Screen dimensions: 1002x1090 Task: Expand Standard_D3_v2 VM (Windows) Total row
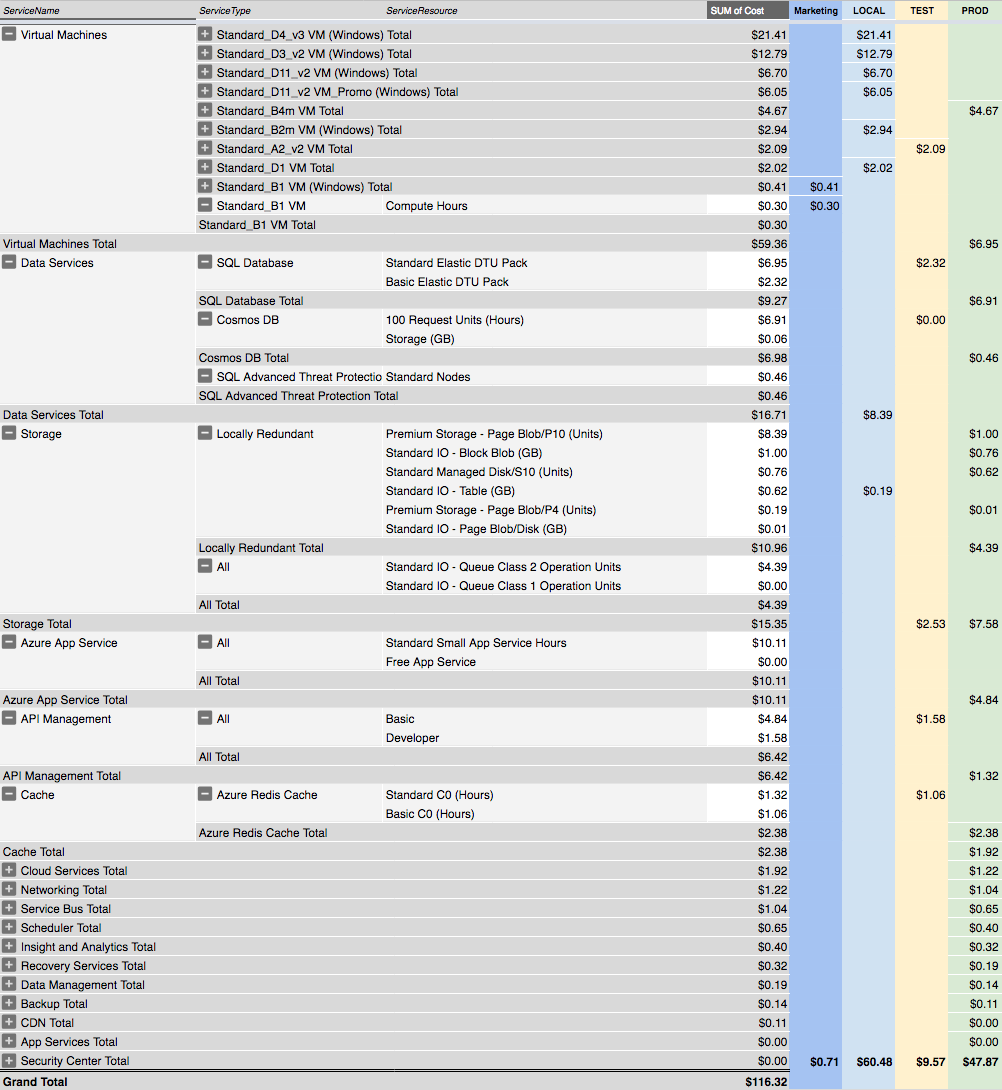pos(204,53)
